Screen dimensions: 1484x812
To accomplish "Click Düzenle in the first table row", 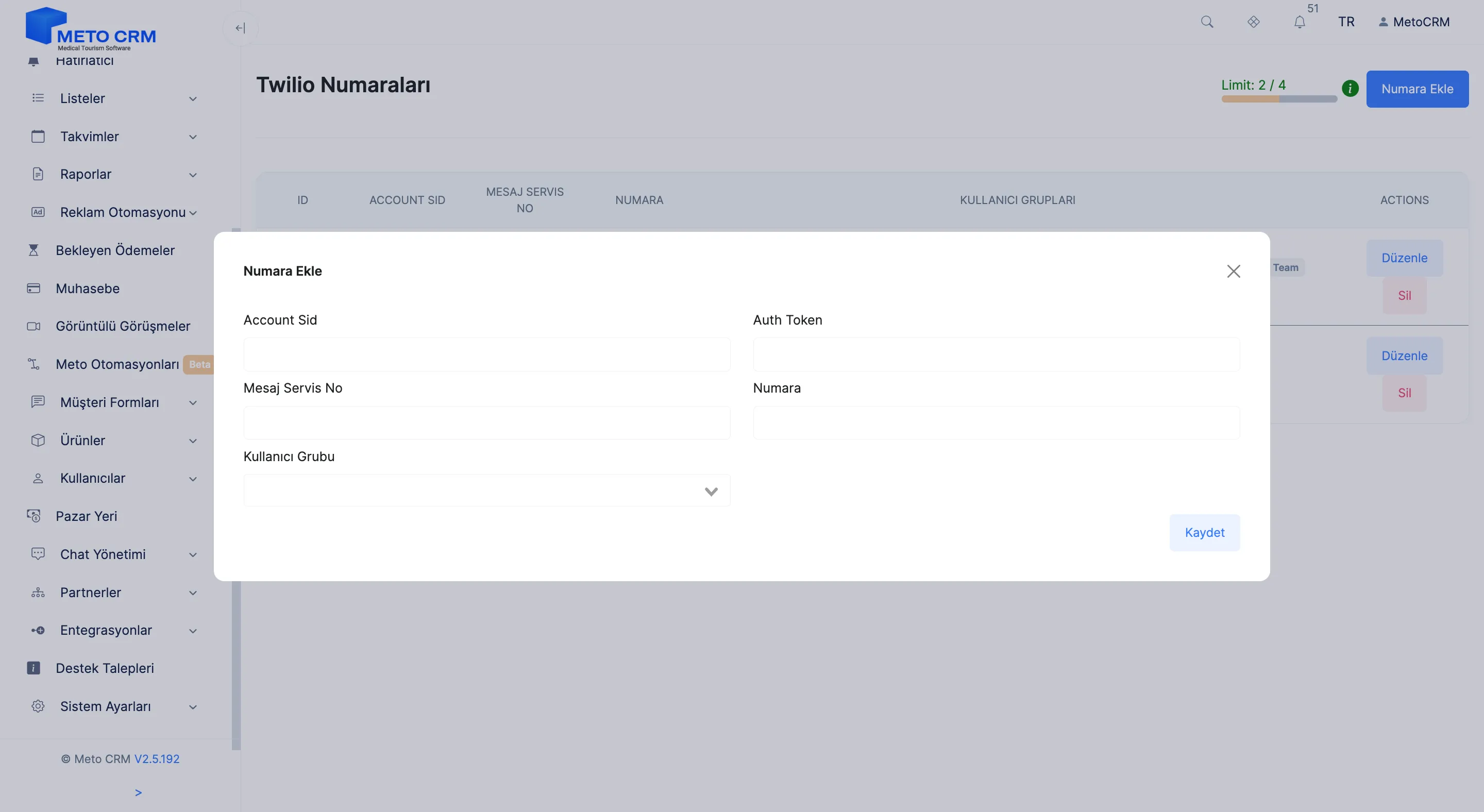I will point(1405,258).
